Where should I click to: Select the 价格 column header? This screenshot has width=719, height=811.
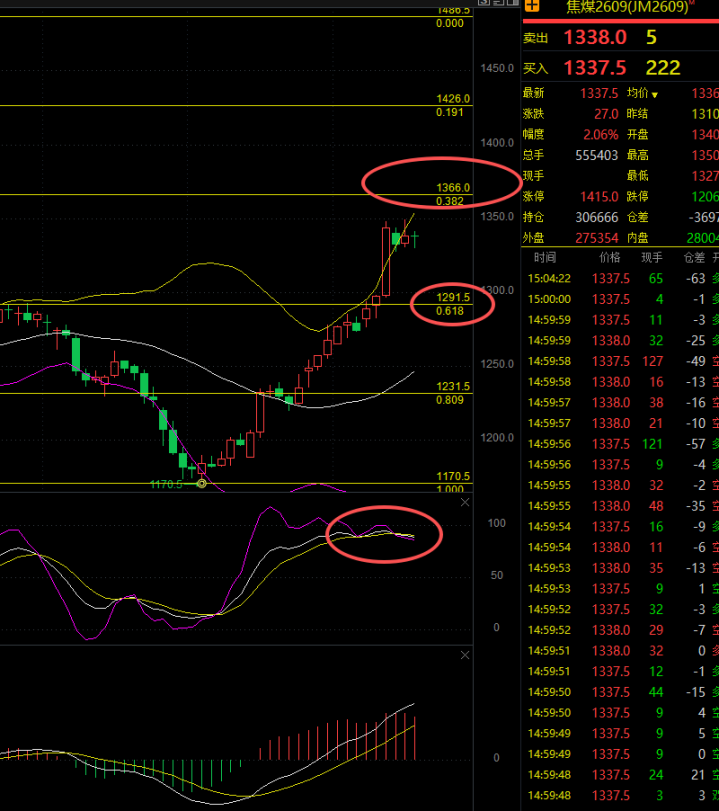[x=610, y=258]
